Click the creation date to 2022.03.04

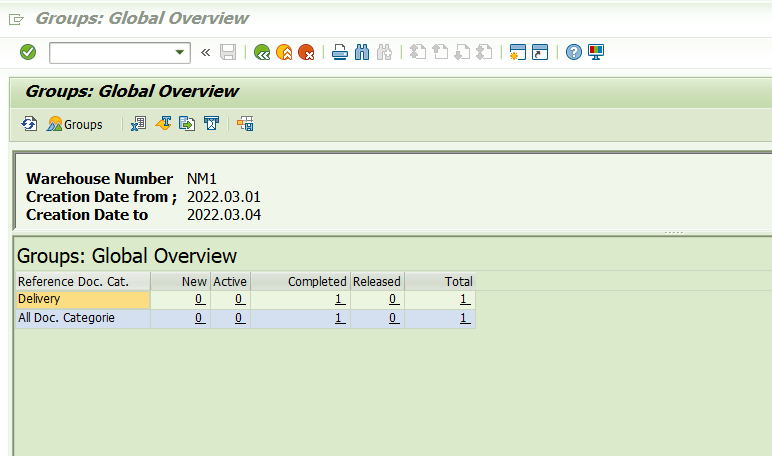224,215
